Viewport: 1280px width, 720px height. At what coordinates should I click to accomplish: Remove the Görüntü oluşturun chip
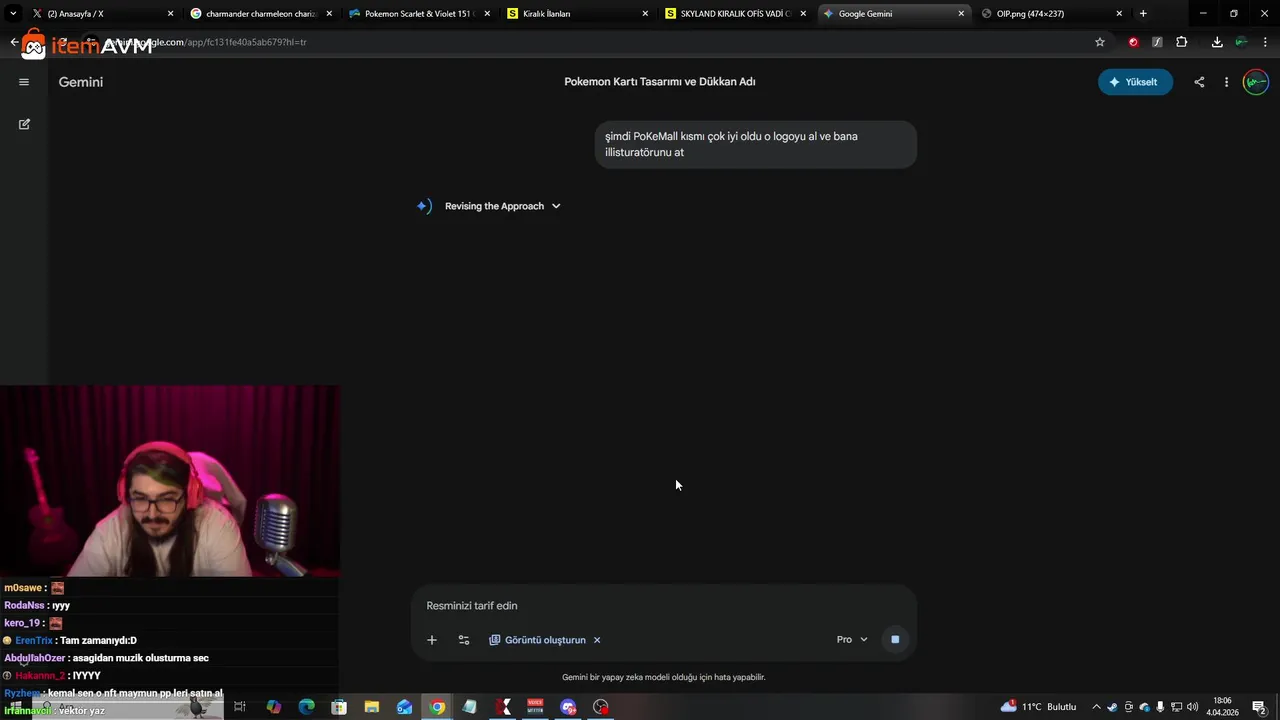coord(597,640)
